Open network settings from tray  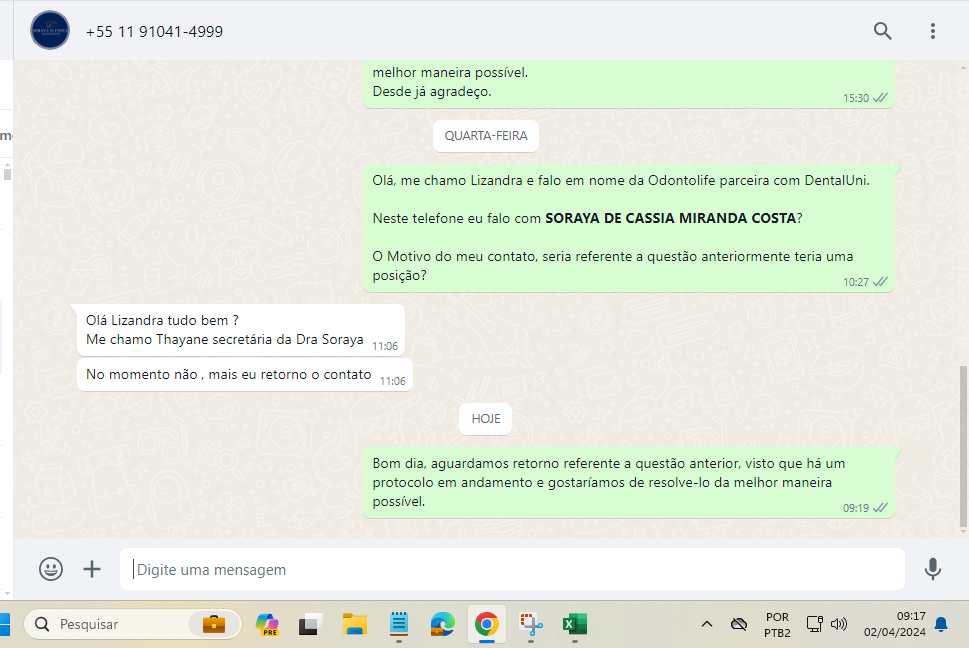815,625
